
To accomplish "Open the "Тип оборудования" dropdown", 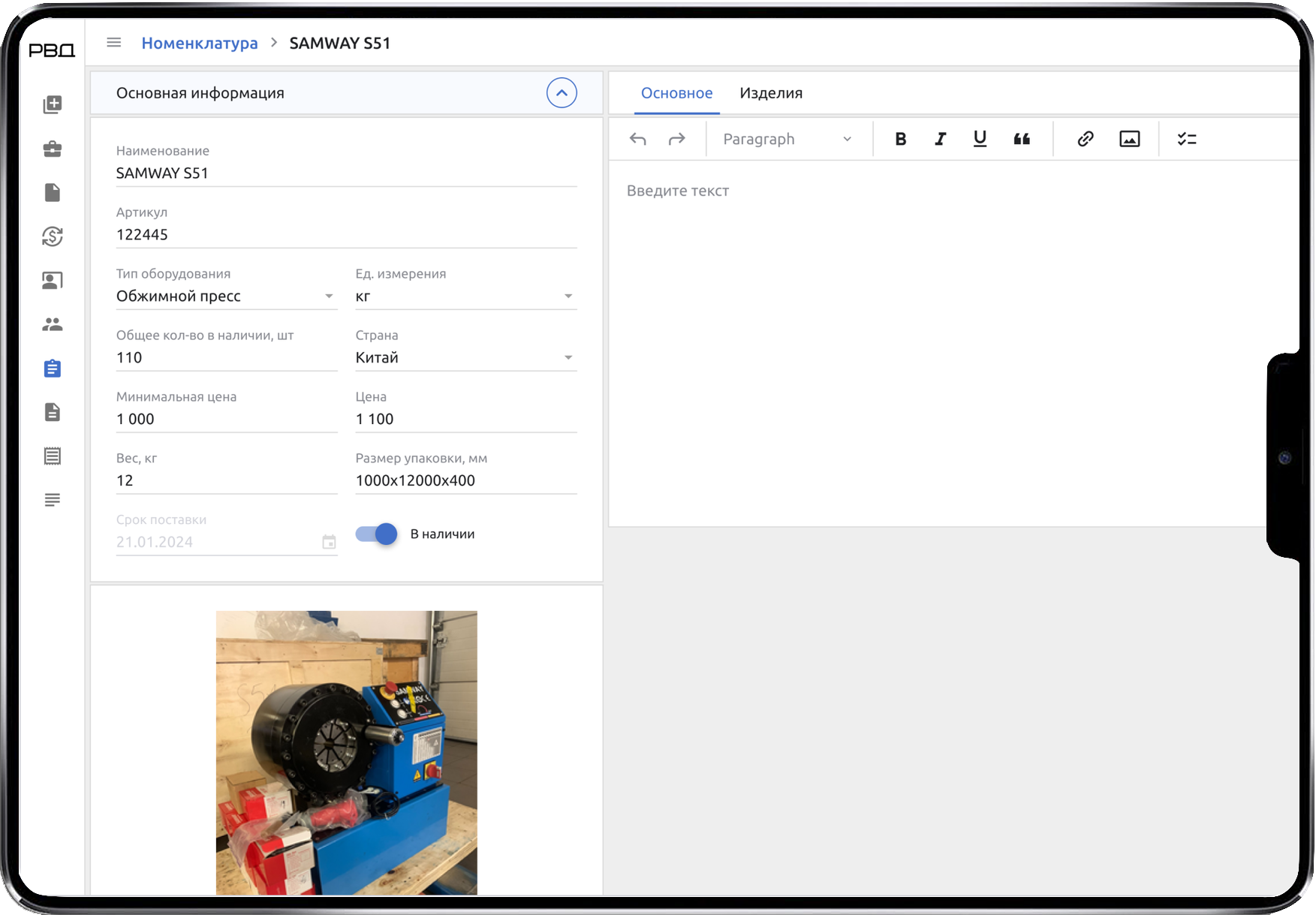I will [329, 296].
